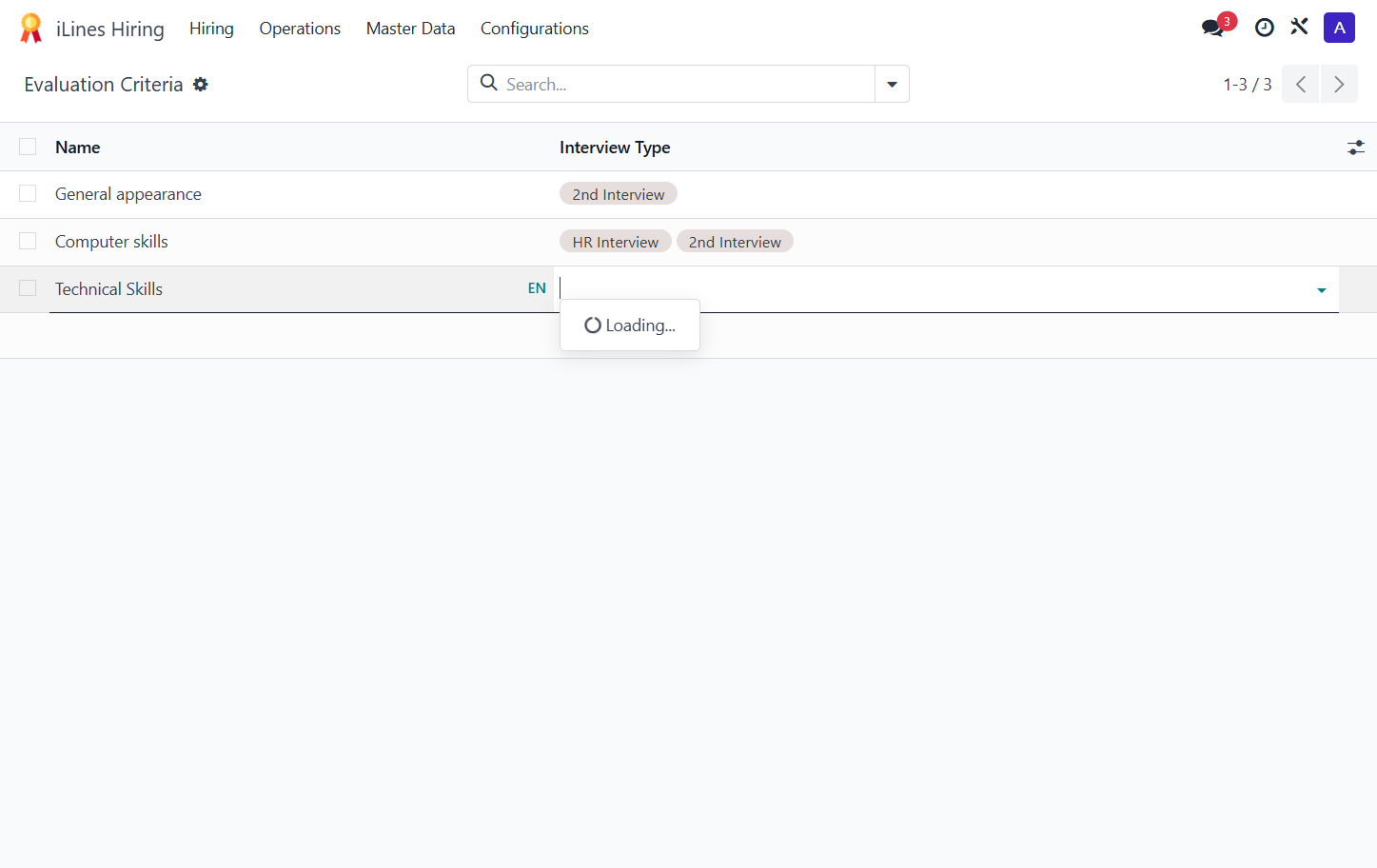Viewport: 1377px width, 868px height.
Task: Select the Technical Skills row checkbox
Action: [x=28, y=288]
